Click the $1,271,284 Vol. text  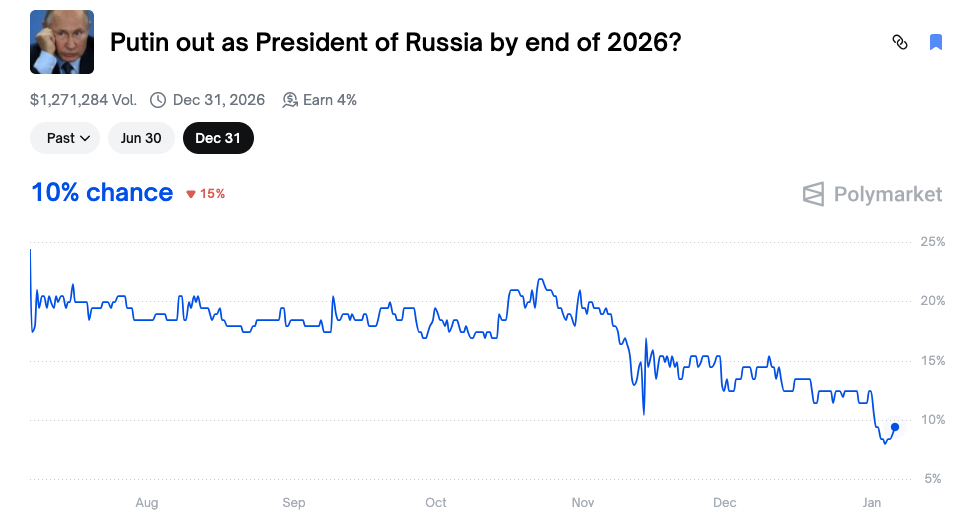[x=83, y=100]
